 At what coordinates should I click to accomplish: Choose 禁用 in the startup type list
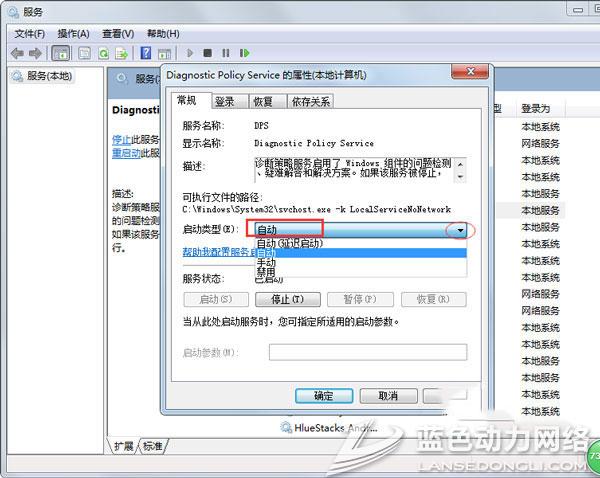click(266, 273)
